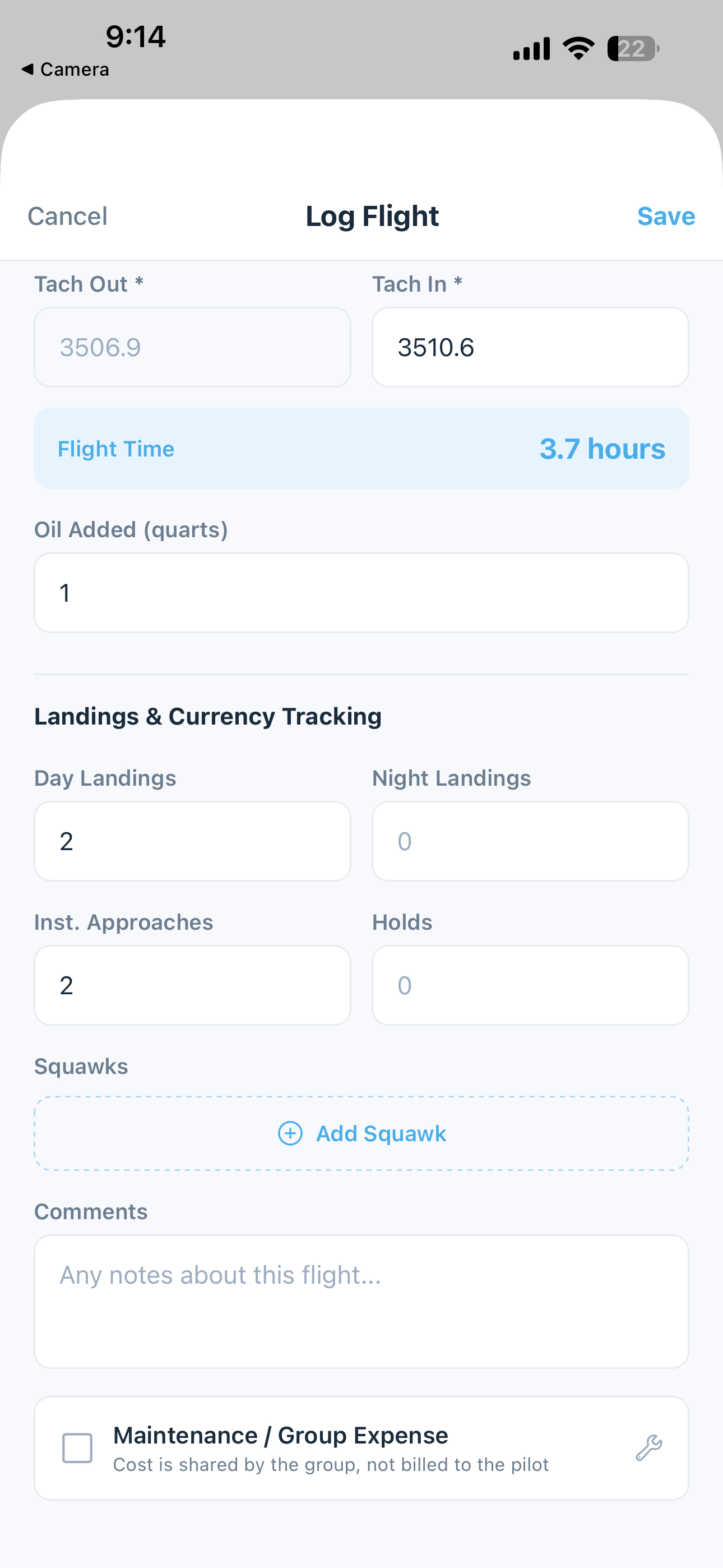
Task: Cancel the flight log entry
Action: [x=67, y=215]
